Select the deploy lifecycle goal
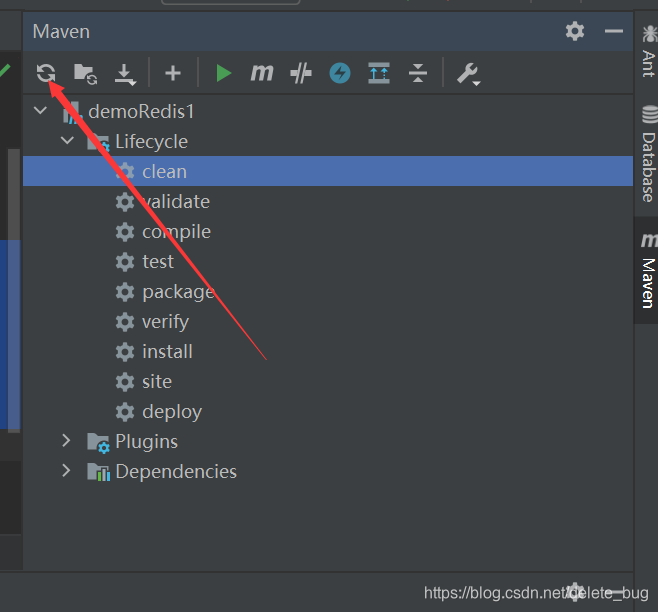This screenshot has height=612, width=658. click(x=328, y=411)
